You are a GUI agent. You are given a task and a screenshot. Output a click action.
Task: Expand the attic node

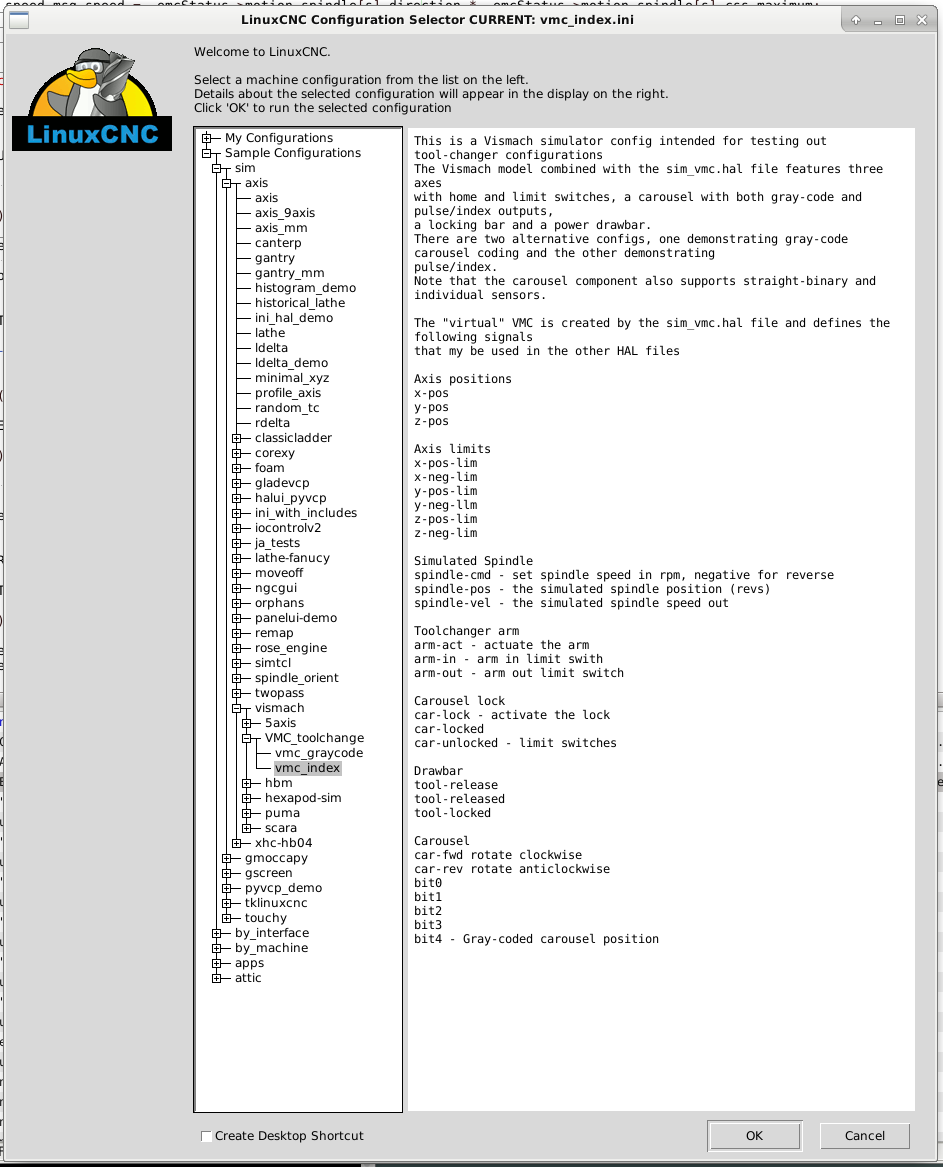click(x=217, y=978)
